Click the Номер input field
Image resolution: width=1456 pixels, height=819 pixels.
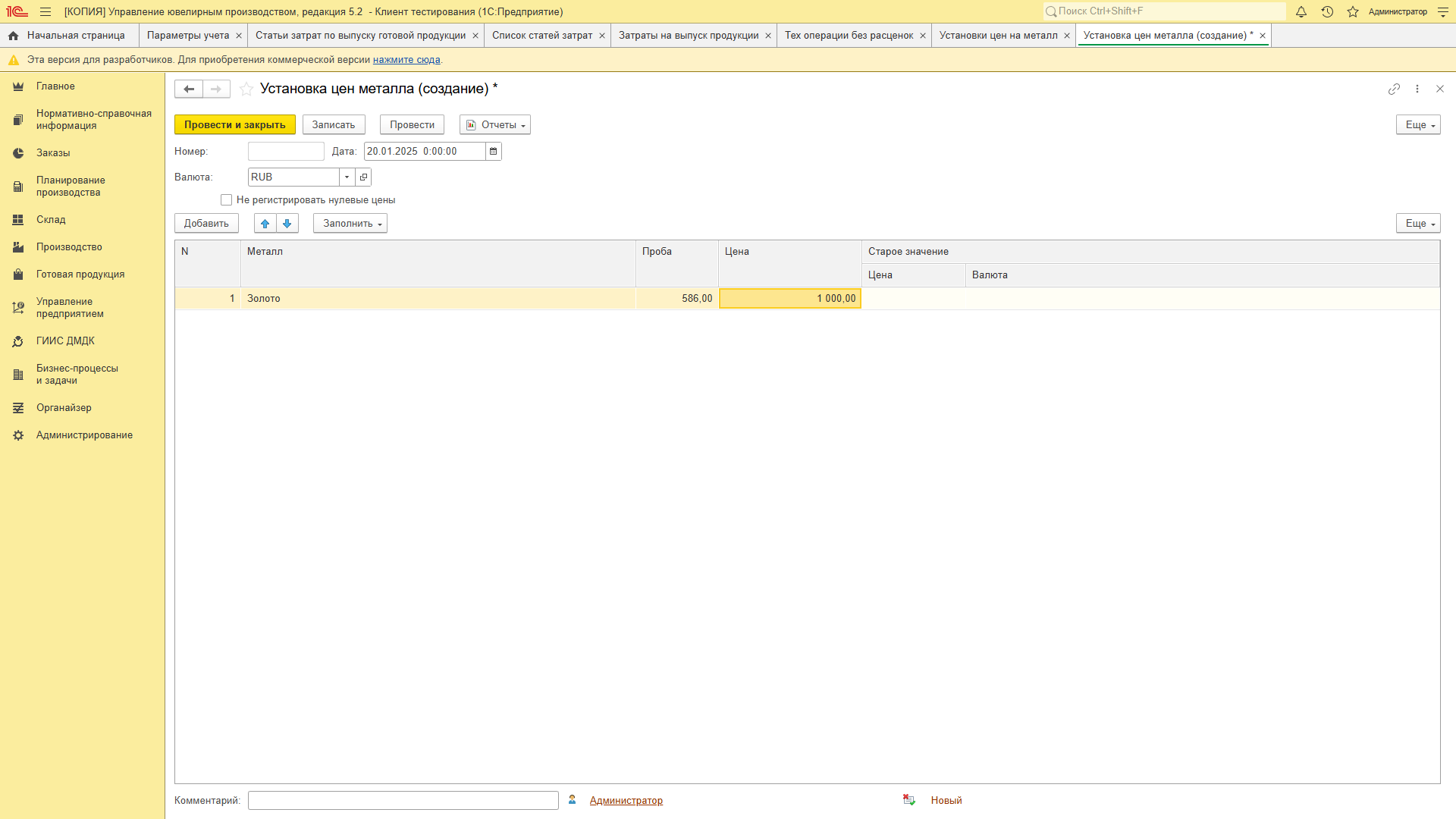(x=286, y=152)
